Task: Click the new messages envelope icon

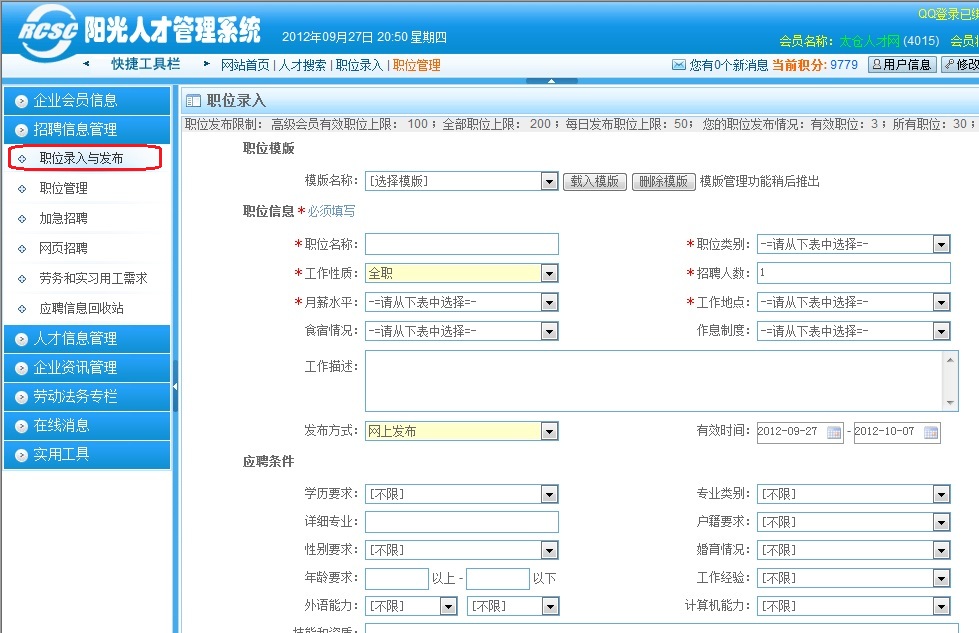Action: [680, 65]
